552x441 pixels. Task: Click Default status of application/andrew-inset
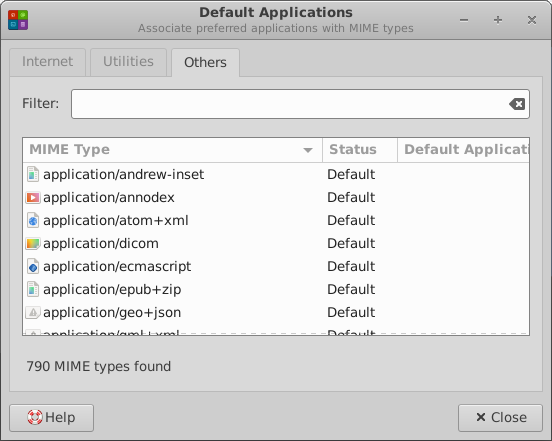[351, 175]
